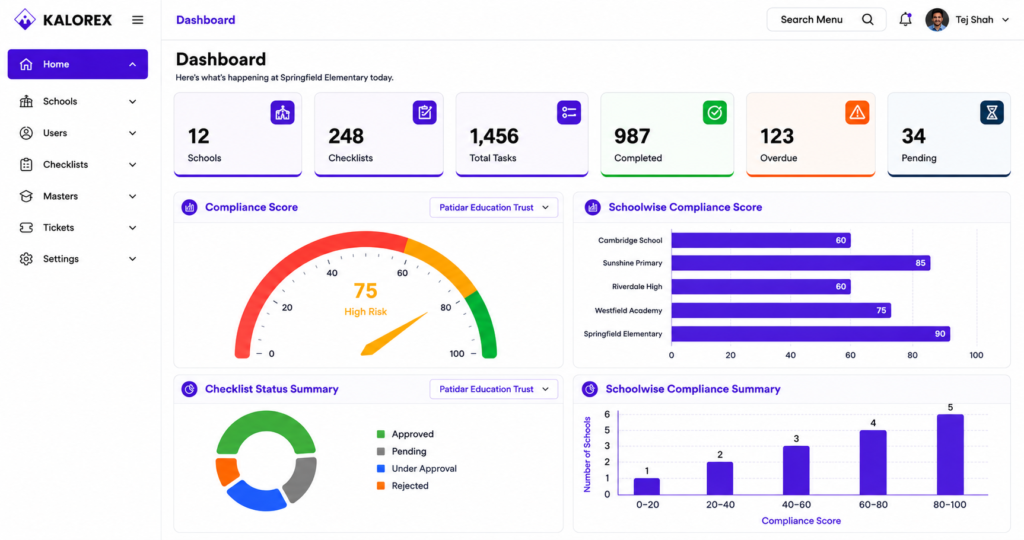Expand the Masters sidebar chevron

point(133,196)
